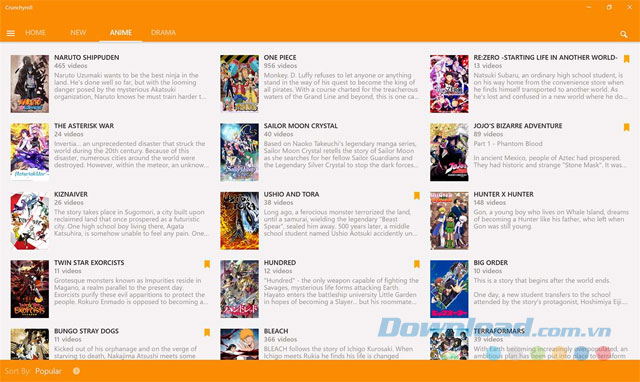Screen dimensions: 640x382
Task: Click "89 videos" under JoJo's Bizarre Adventure
Action: [x=488, y=134]
